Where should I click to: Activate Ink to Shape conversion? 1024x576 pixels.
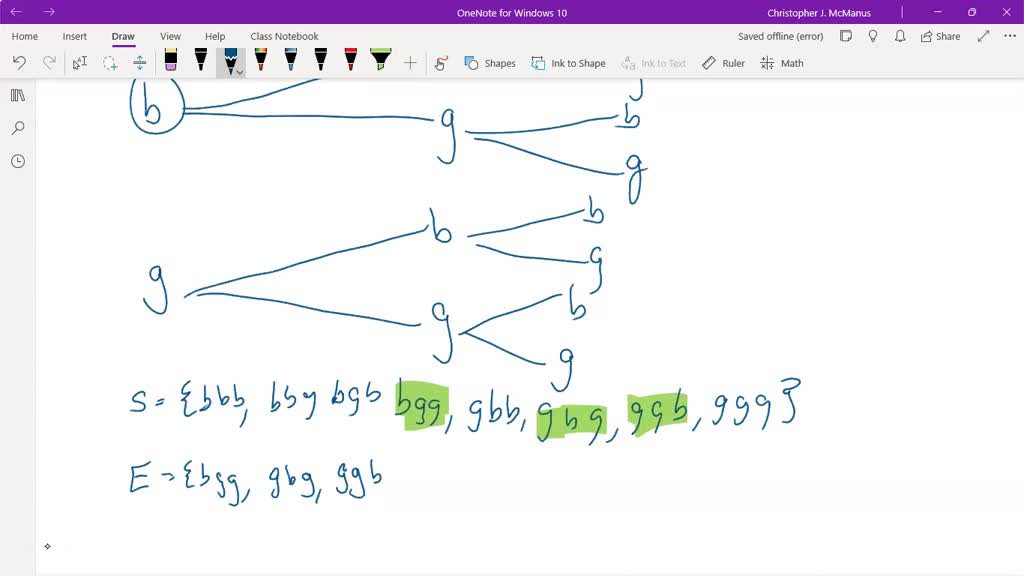[x=569, y=62]
